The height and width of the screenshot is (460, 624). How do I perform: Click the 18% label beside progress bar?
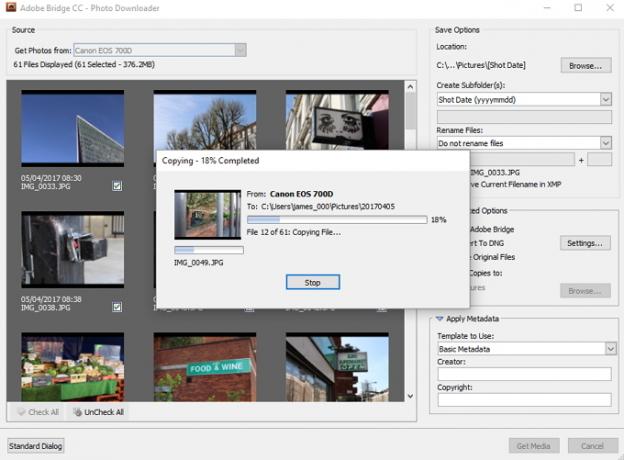[x=439, y=220]
